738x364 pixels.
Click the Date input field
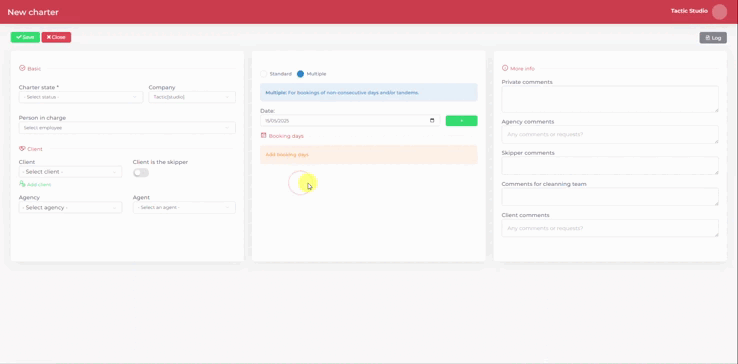click(350, 121)
